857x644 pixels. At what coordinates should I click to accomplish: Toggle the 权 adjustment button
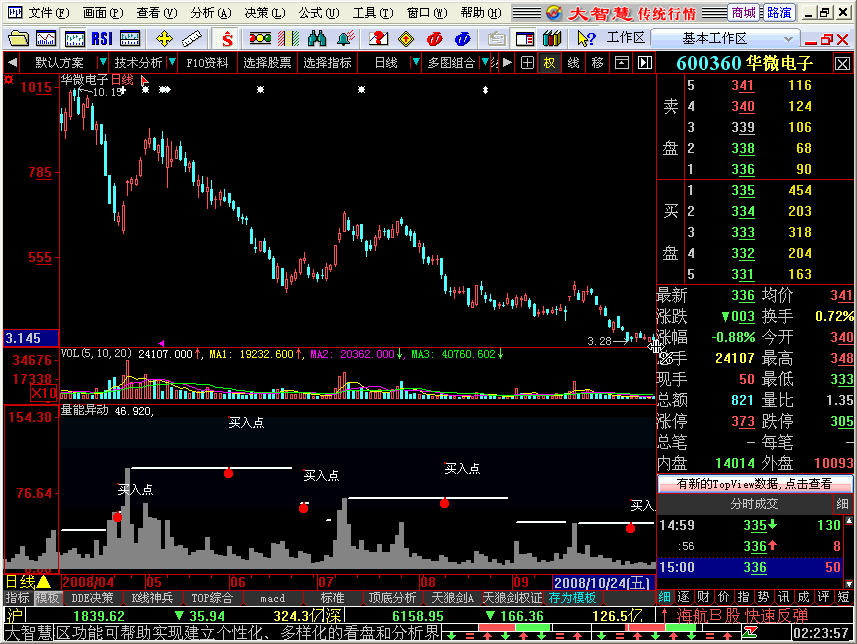coord(549,63)
